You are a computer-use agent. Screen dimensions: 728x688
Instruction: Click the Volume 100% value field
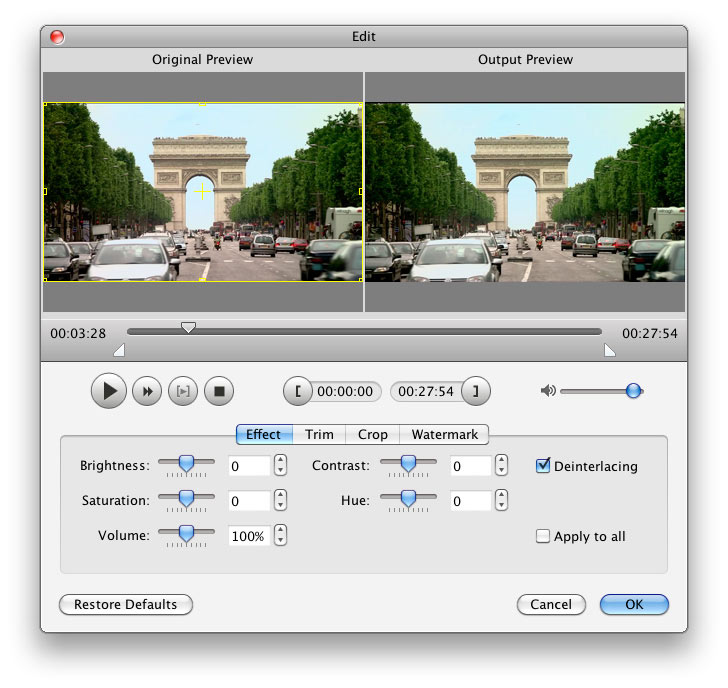click(x=249, y=536)
